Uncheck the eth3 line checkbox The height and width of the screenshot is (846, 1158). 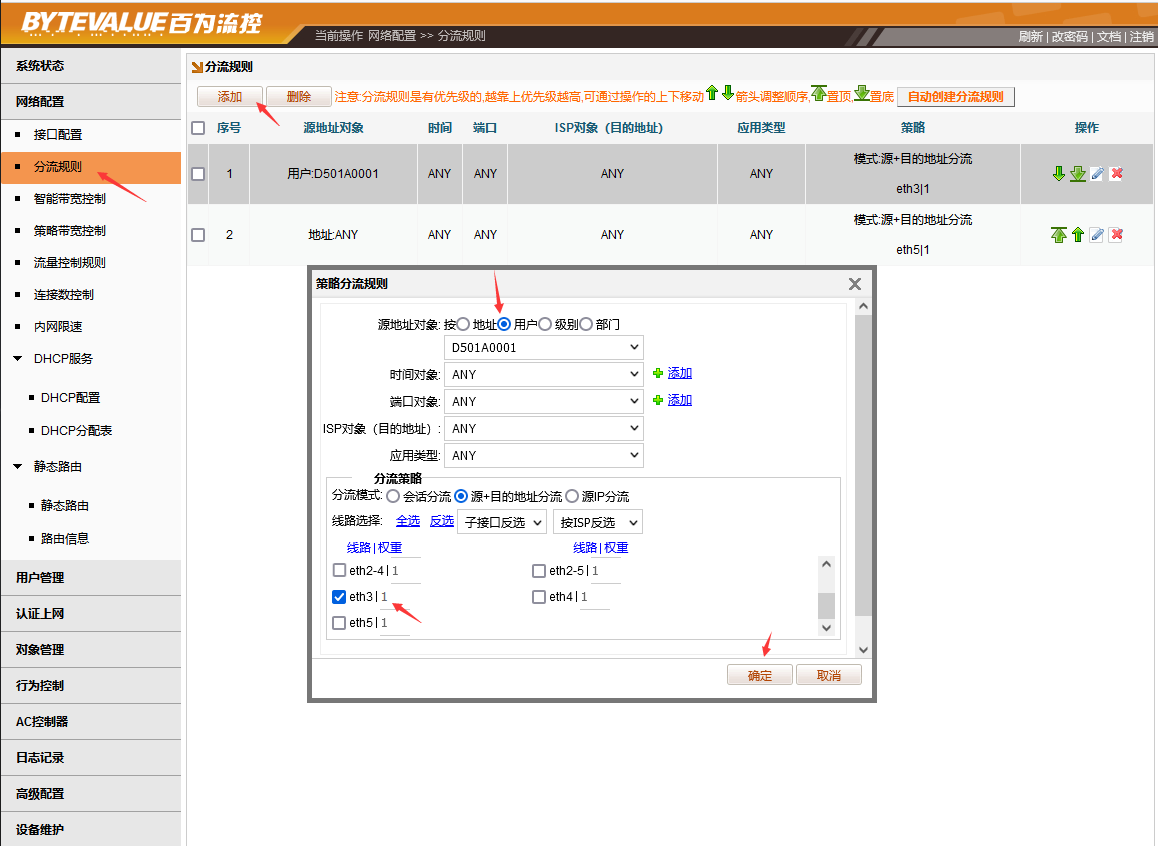pyautogui.click(x=339, y=597)
